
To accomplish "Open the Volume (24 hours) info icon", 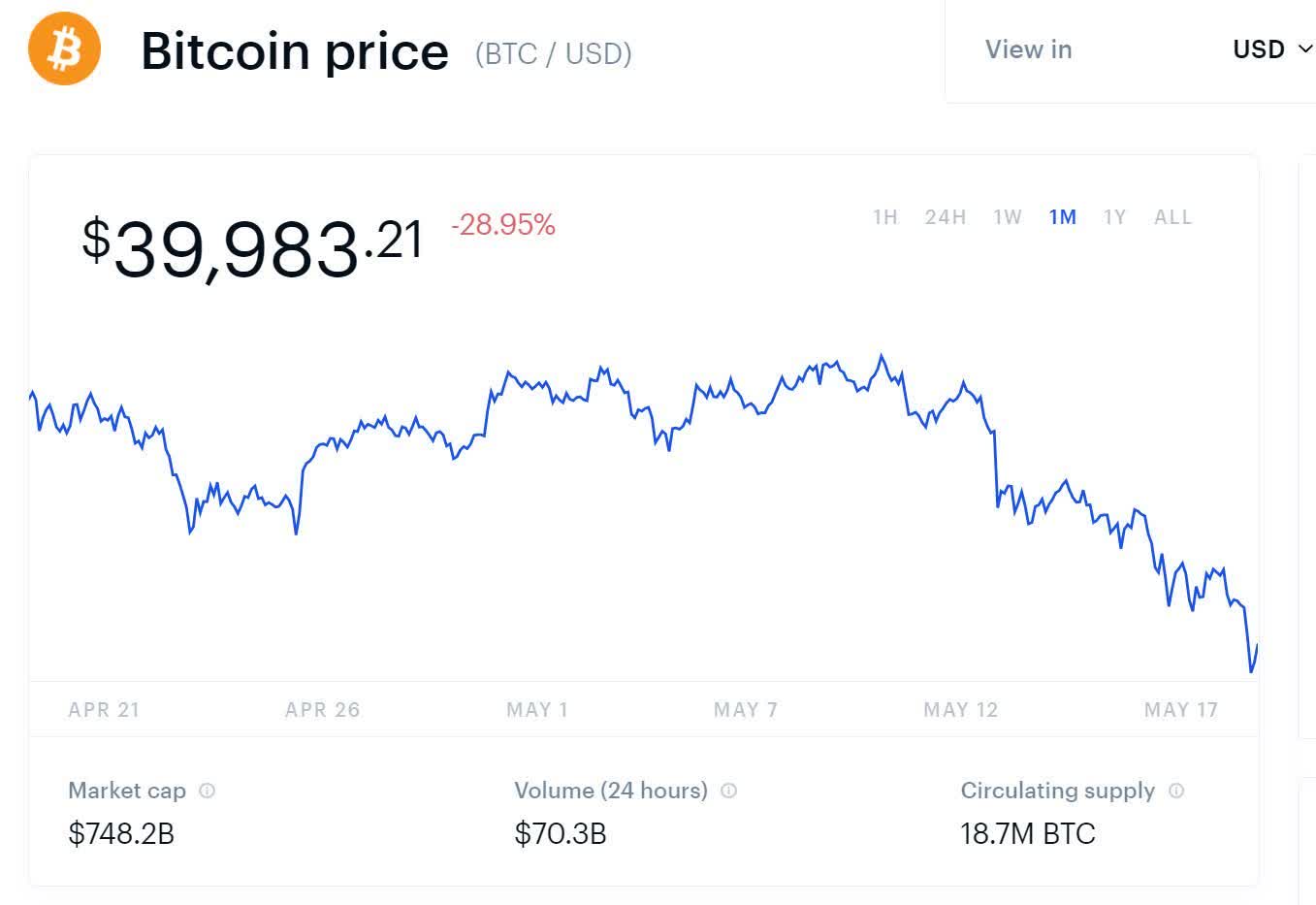I will 728,791.
